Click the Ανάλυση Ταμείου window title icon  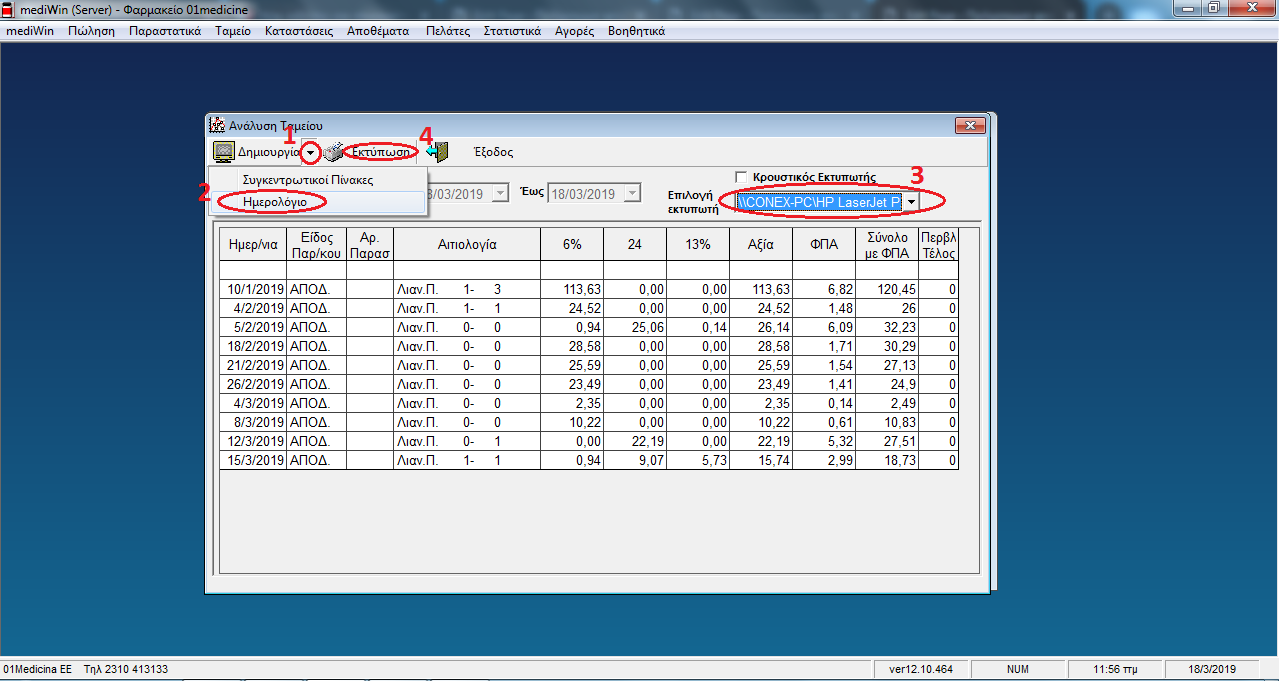pos(217,126)
